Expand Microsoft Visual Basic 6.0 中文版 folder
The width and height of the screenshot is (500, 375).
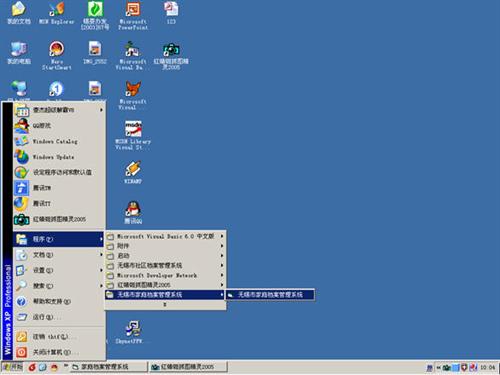coord(165,236)
